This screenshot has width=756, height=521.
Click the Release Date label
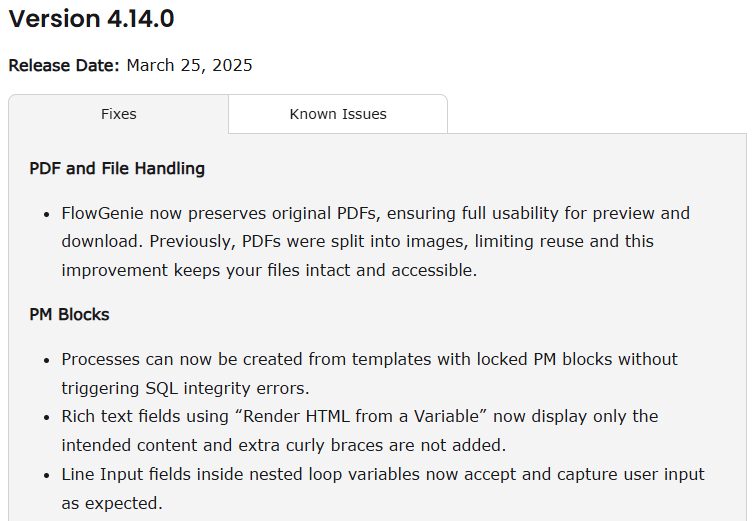pyautogui.click(x=64, y=65)
